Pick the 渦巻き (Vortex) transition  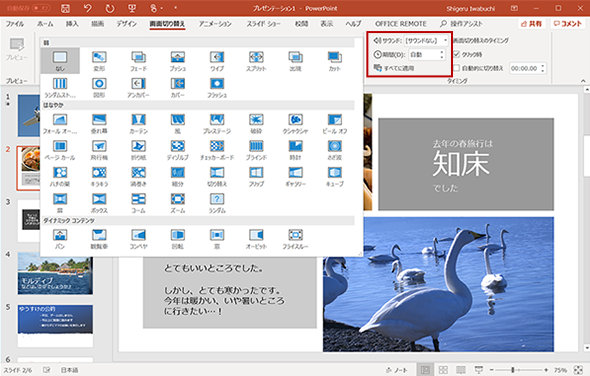pyautogui.click(x=138, y=176)
